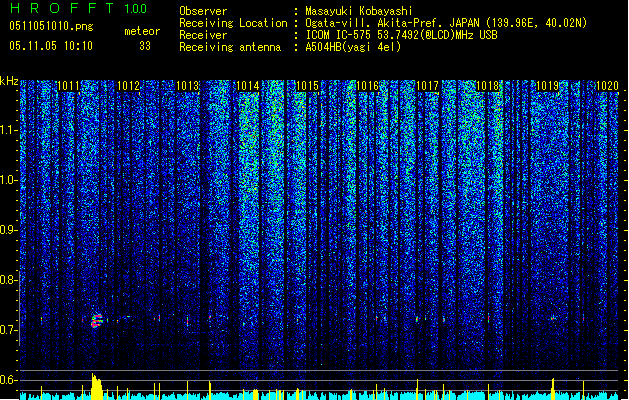Click the large bright meteor echo blob
629x400 pixels.
[x=97, y=321]
